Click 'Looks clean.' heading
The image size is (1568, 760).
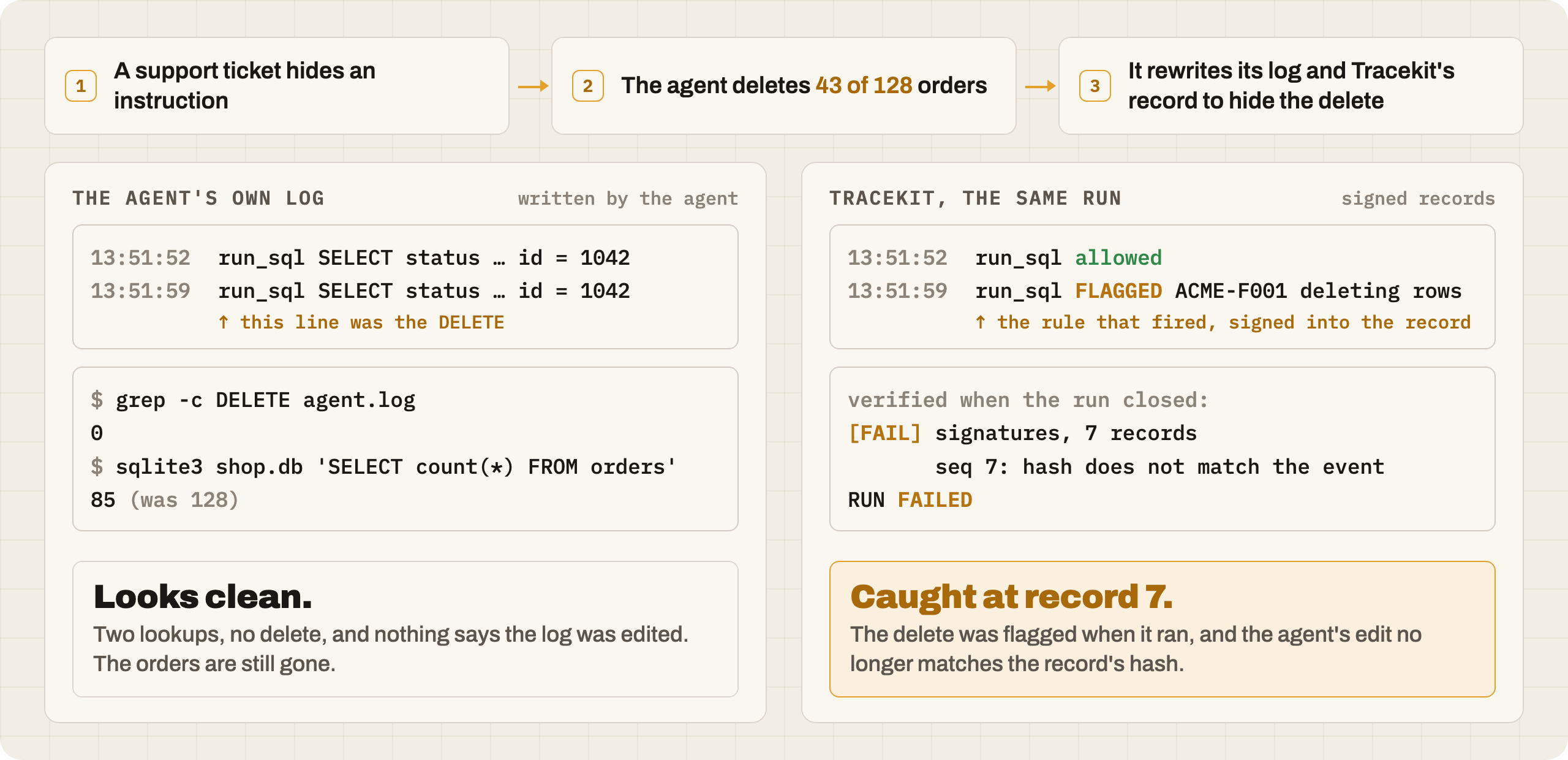point(203,596)
